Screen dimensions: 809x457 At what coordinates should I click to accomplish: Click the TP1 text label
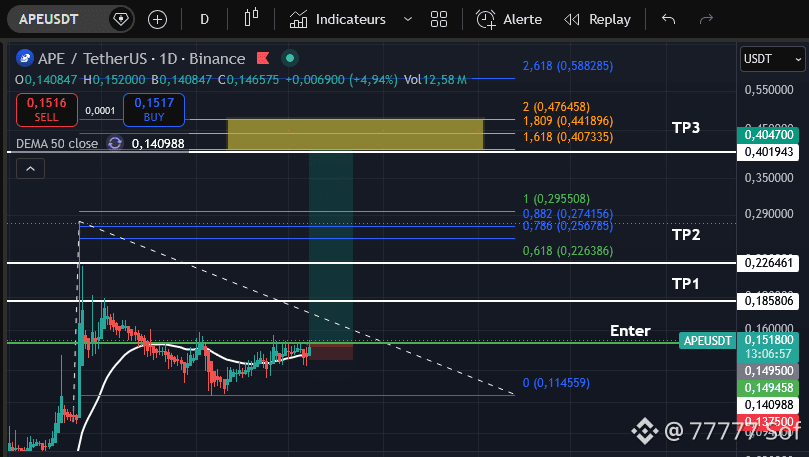coord(685,284)
